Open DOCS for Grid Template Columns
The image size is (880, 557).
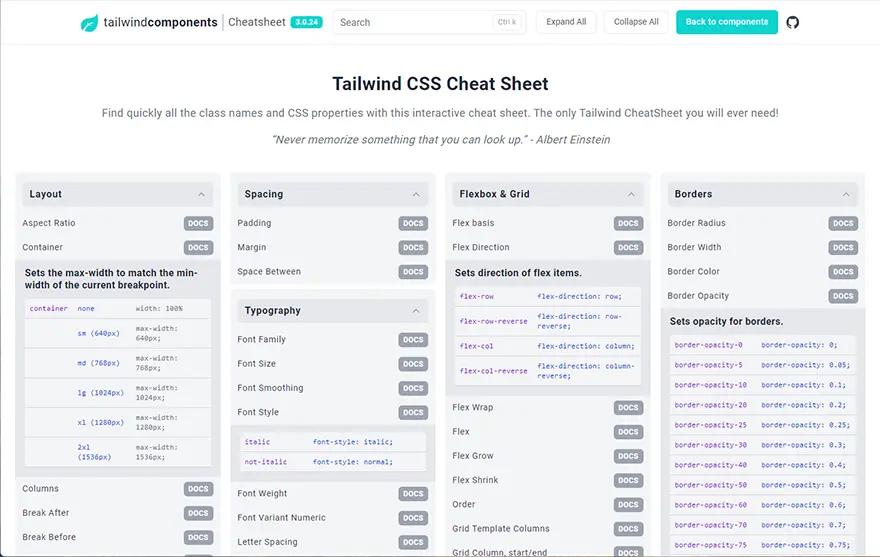pos(628,528)
